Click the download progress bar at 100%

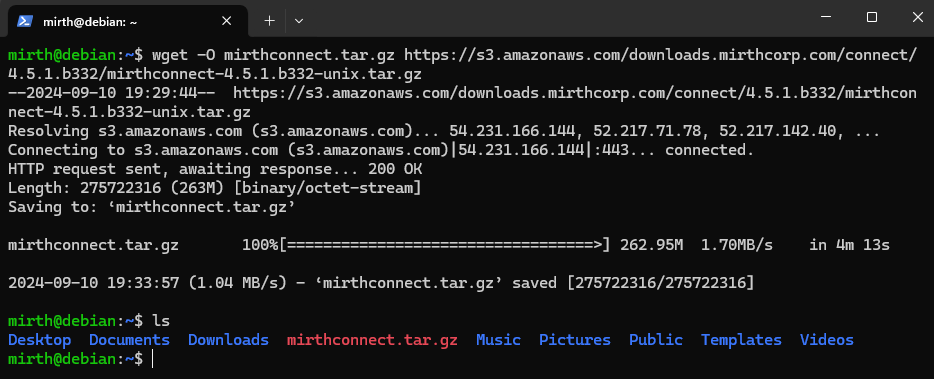tap(444, 245)
